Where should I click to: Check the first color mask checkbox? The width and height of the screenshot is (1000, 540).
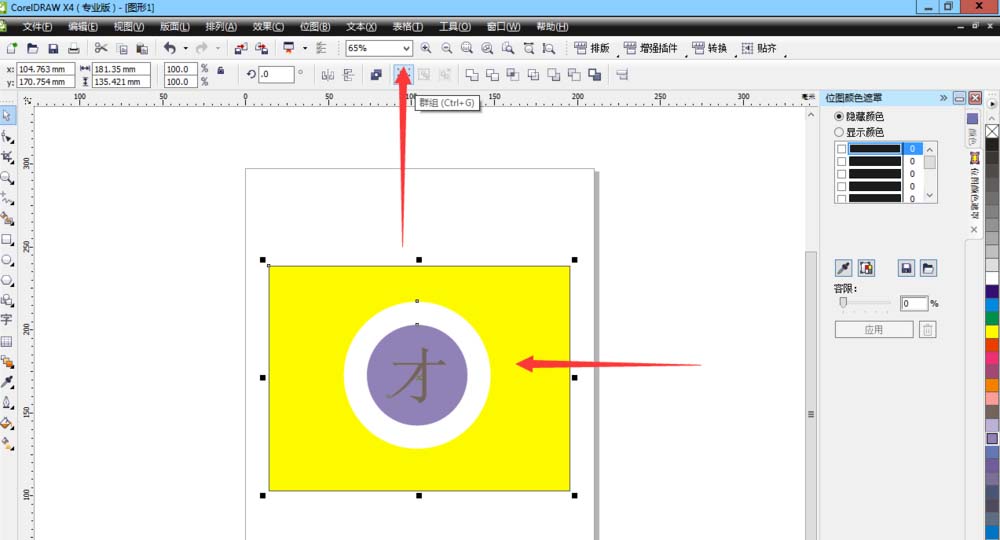pos(842,149)
